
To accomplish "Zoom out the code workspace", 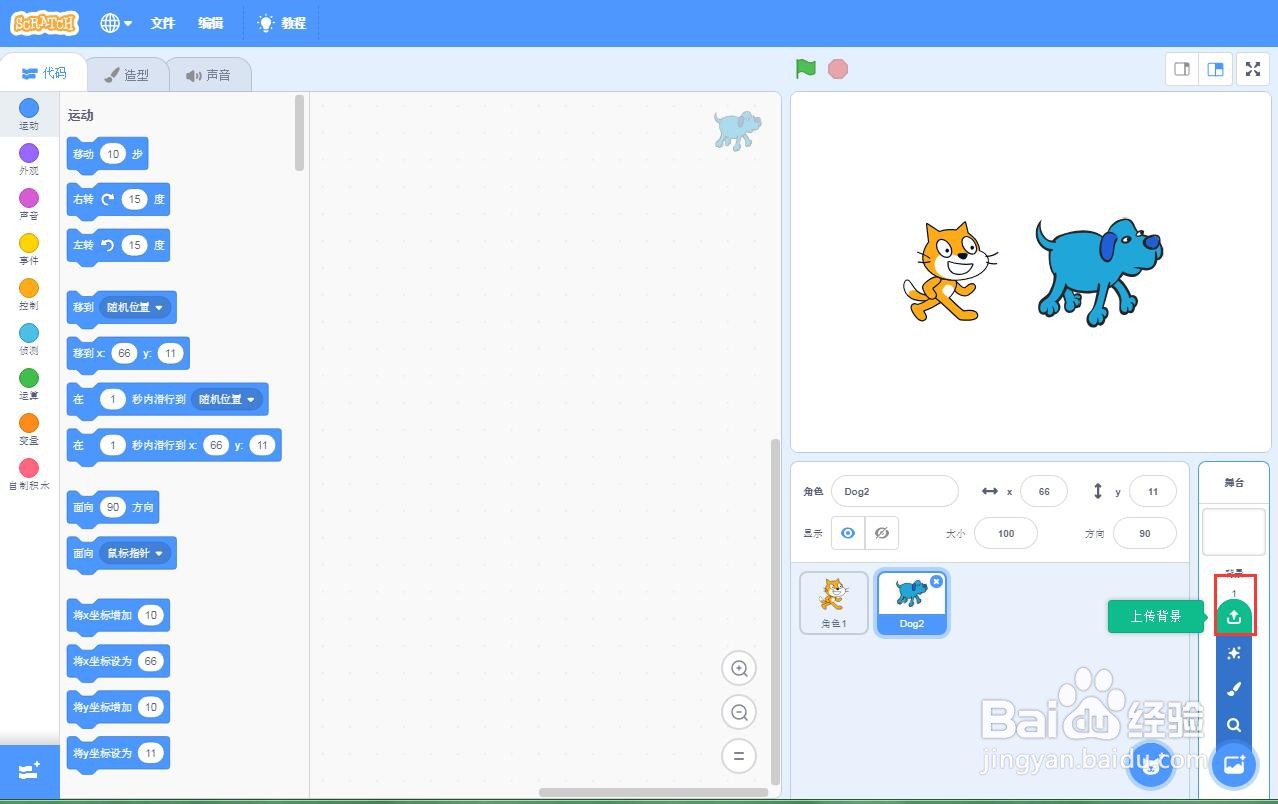I will [739, 712].
